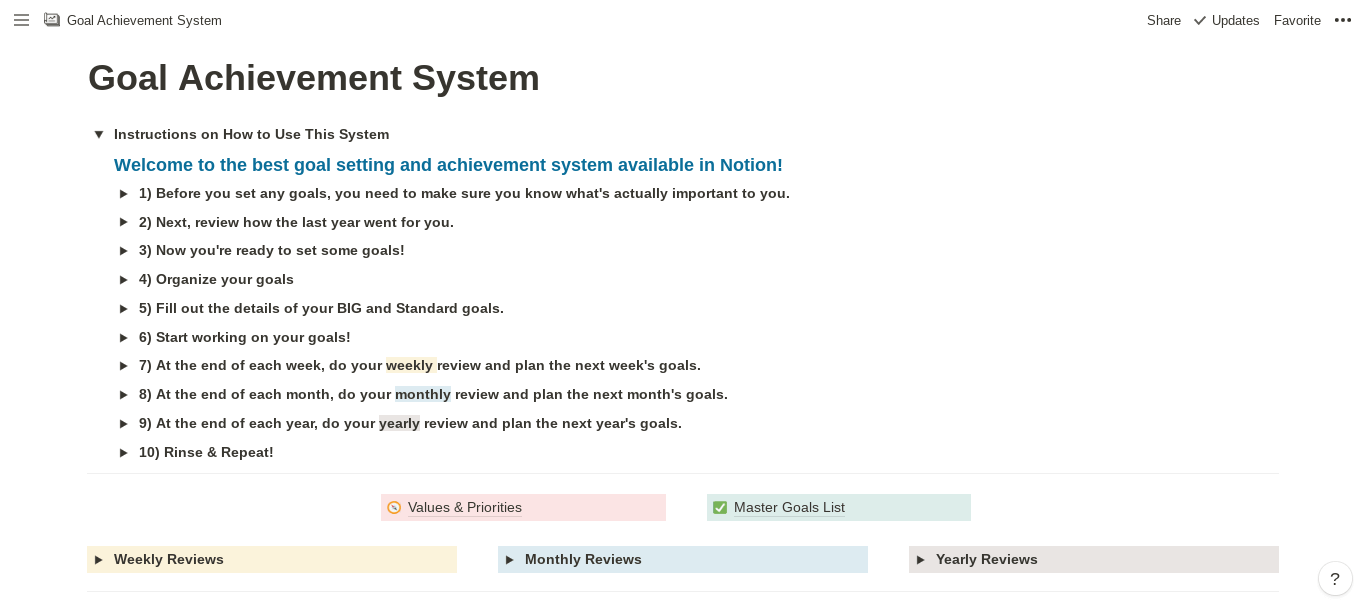Click the highlighted word weekly in step 7

[410, 366]
